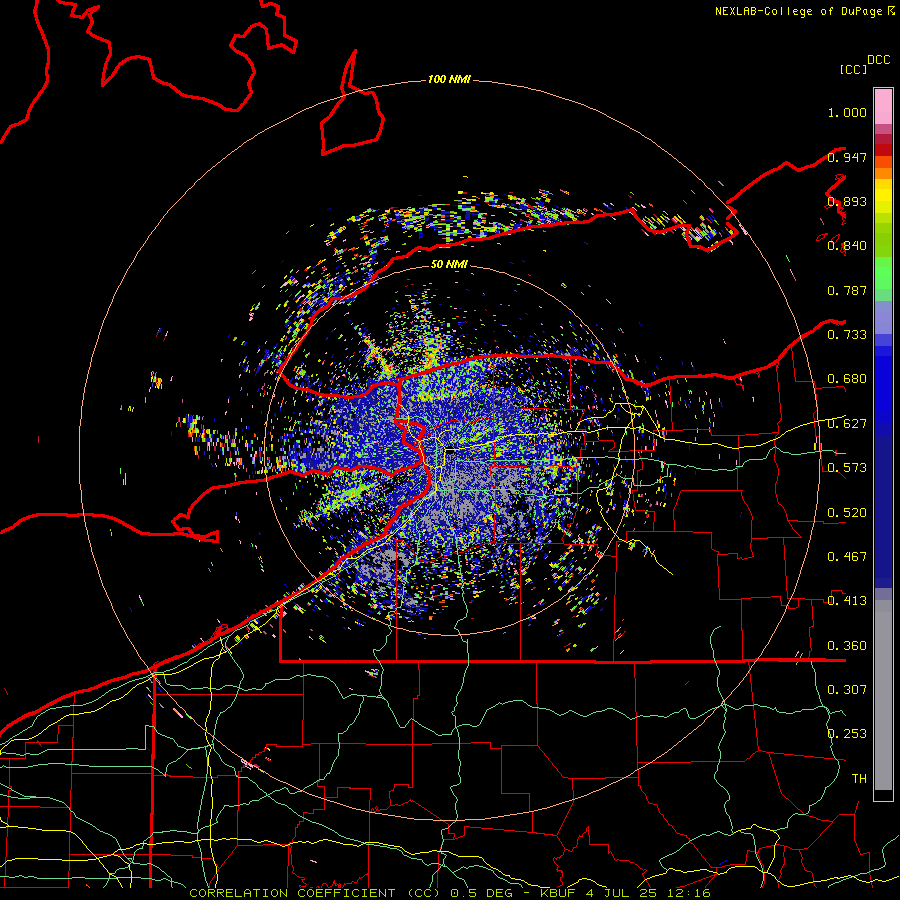Select the 0.680 legend value
This screenshot has width=900, height=900.
point(847,379)
